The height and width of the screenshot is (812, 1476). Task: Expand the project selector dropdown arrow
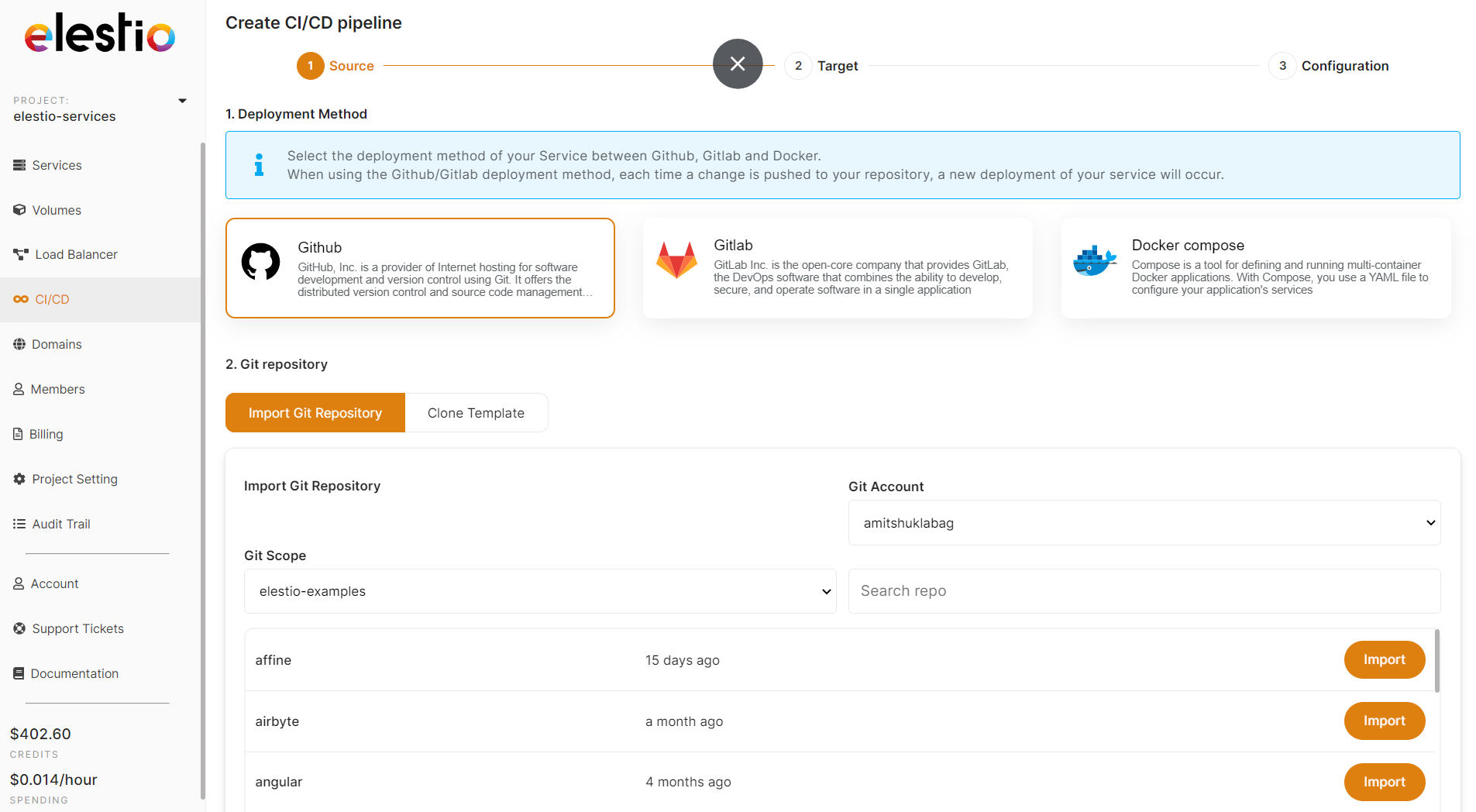[183, 101]
